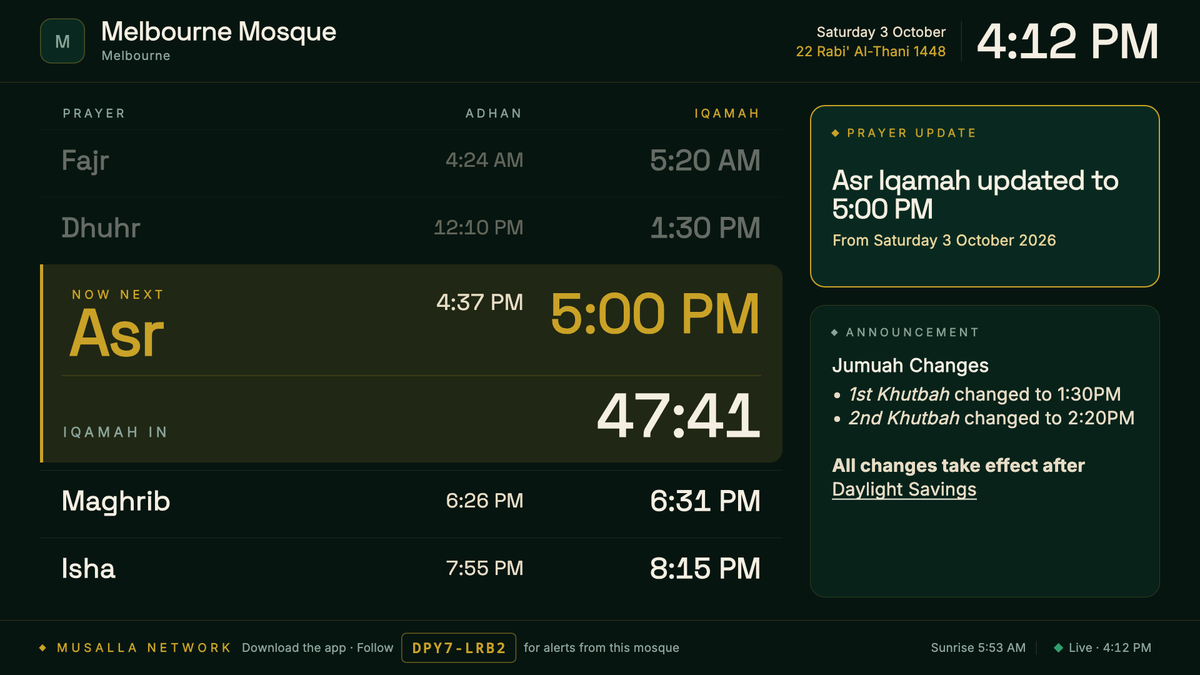Click Isha adhan time 7:55 PM

click(484, 569)
